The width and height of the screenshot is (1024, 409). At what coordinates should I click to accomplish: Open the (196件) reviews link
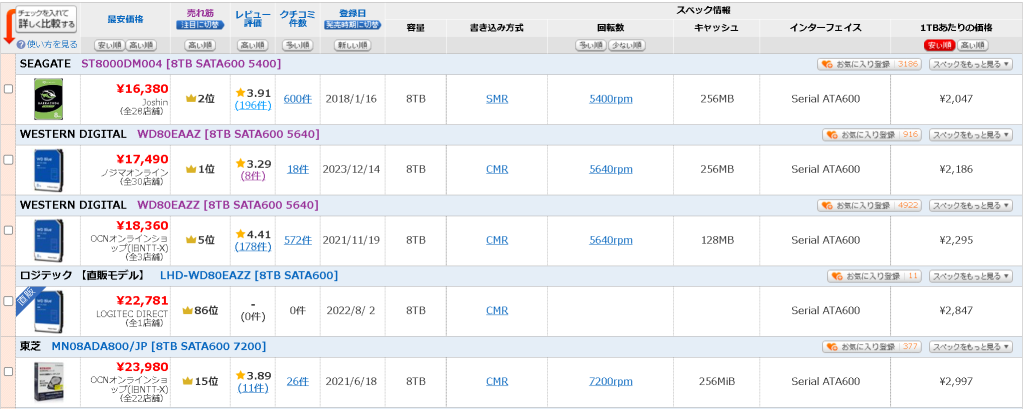tap(253, 105)
